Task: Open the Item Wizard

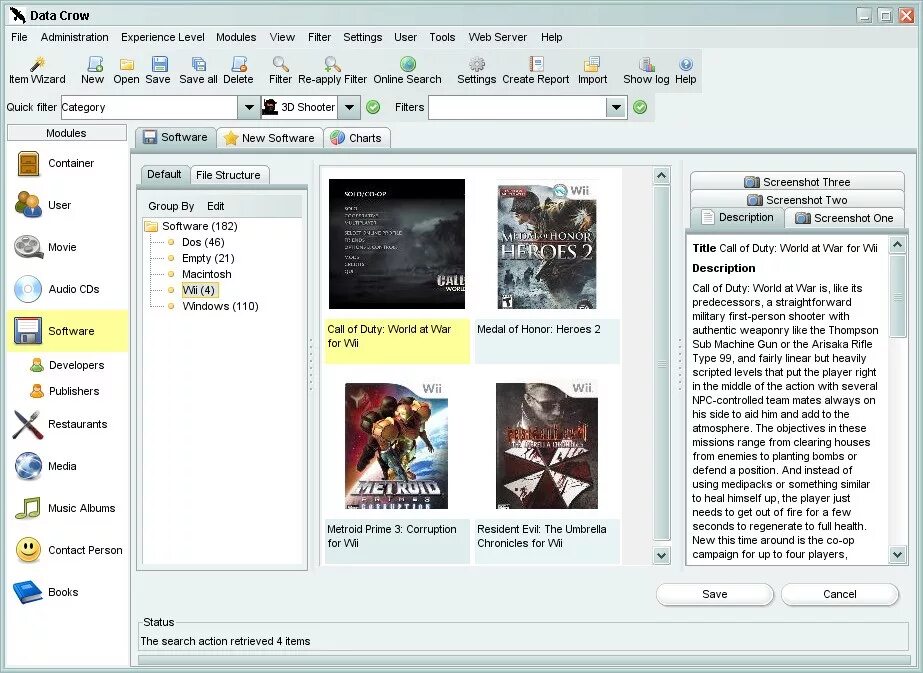Action: pyautogui.click(x=36, y=69)
